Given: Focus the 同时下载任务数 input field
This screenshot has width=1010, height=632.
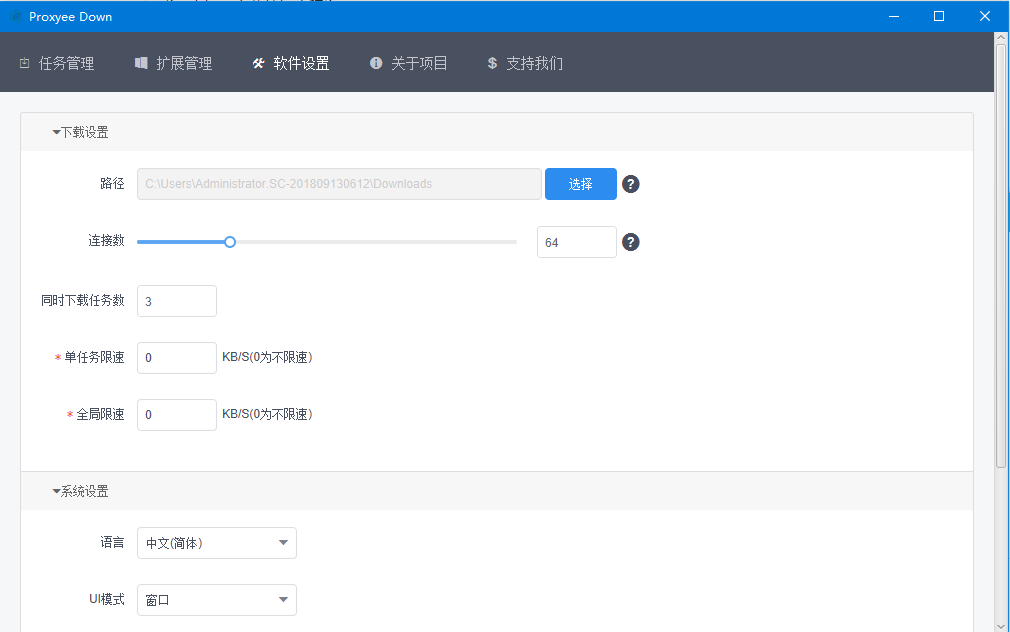Looking at the screenshot, I should tap(176, 301).
